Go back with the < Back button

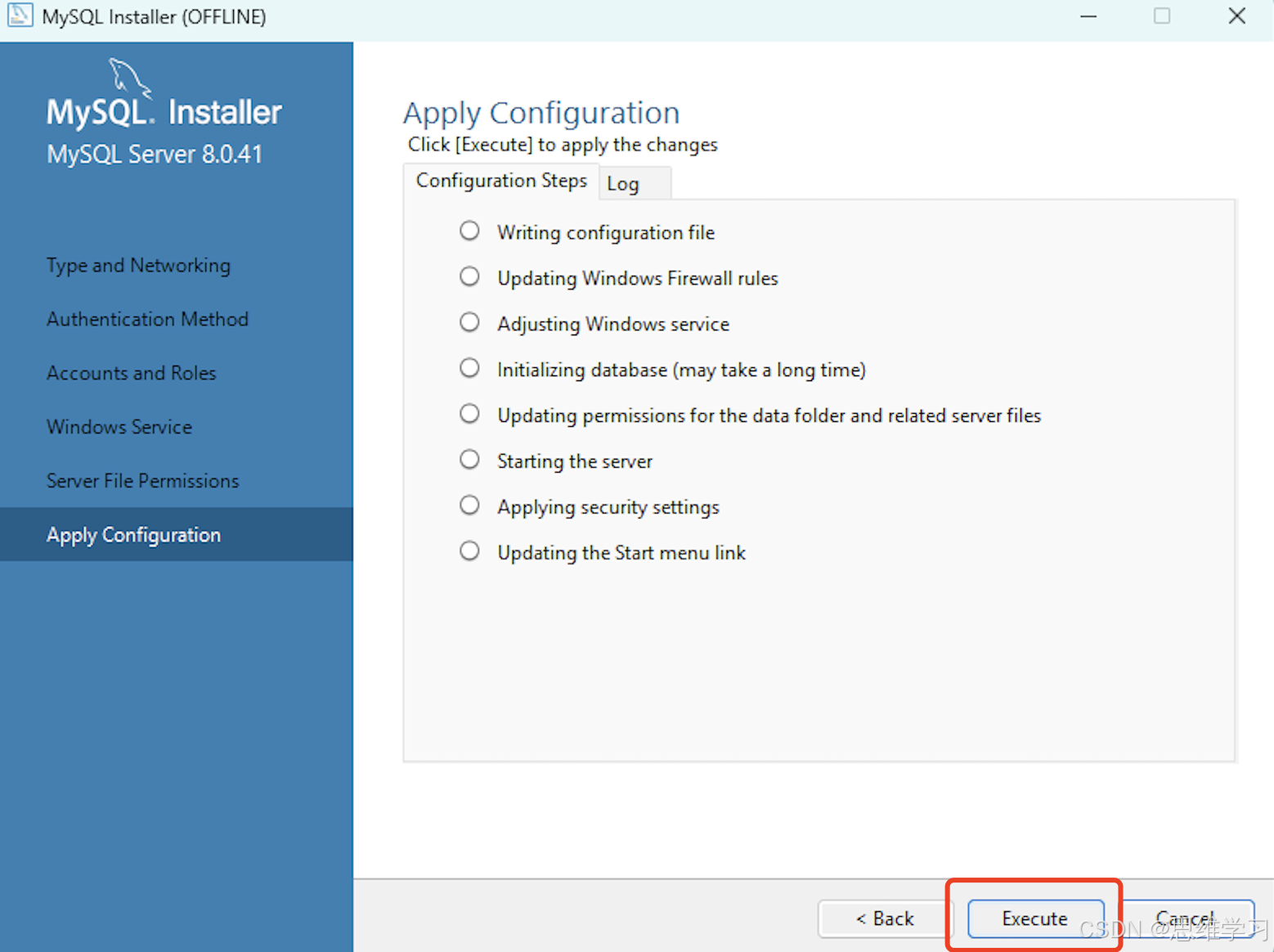pos(885,918)
